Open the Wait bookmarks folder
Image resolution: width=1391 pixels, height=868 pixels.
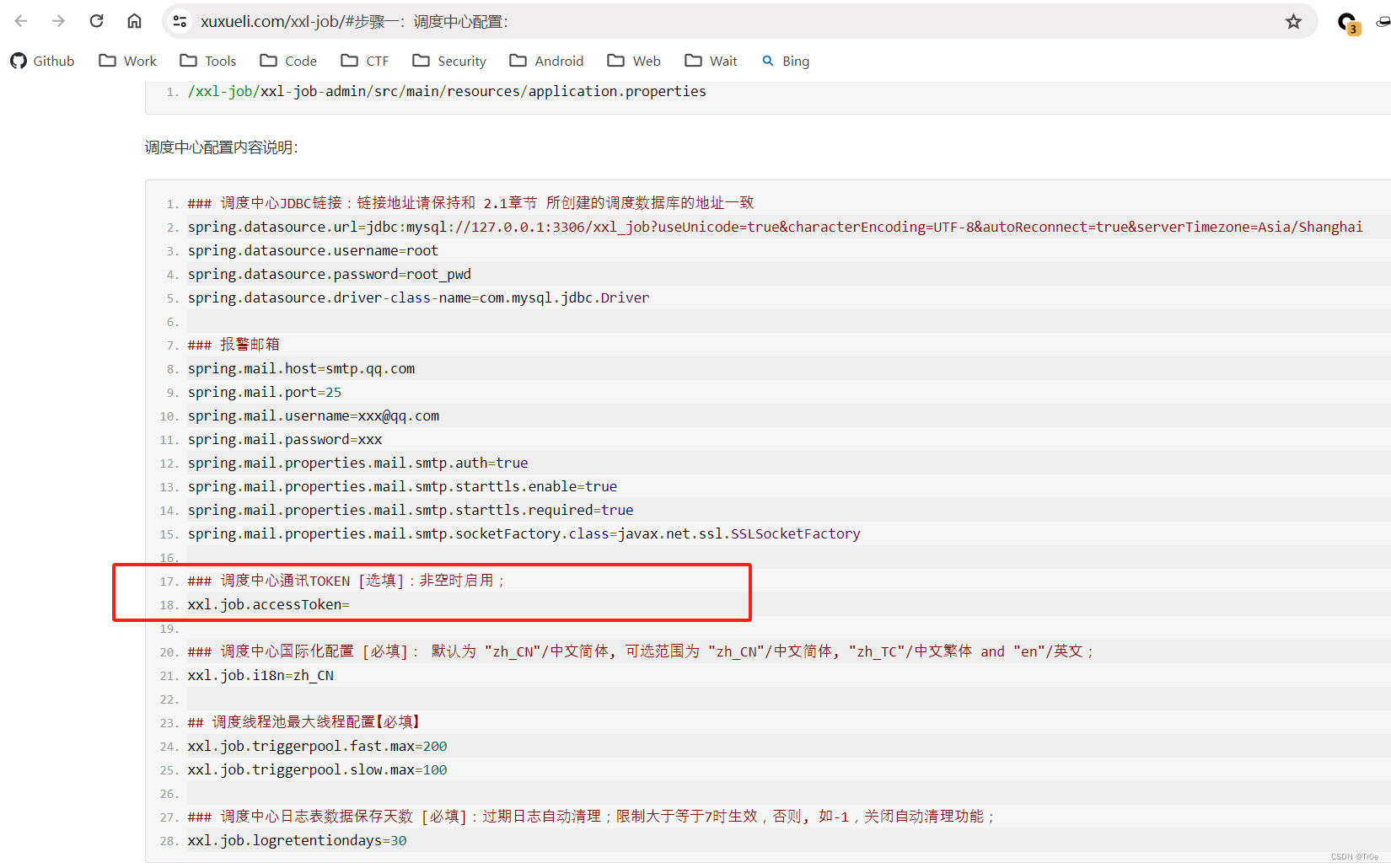tap(711, 61)
